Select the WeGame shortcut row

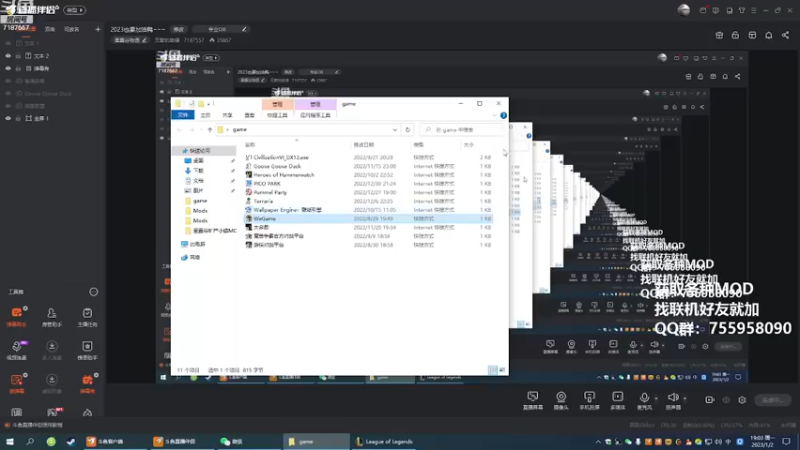(x=369, y=218)
